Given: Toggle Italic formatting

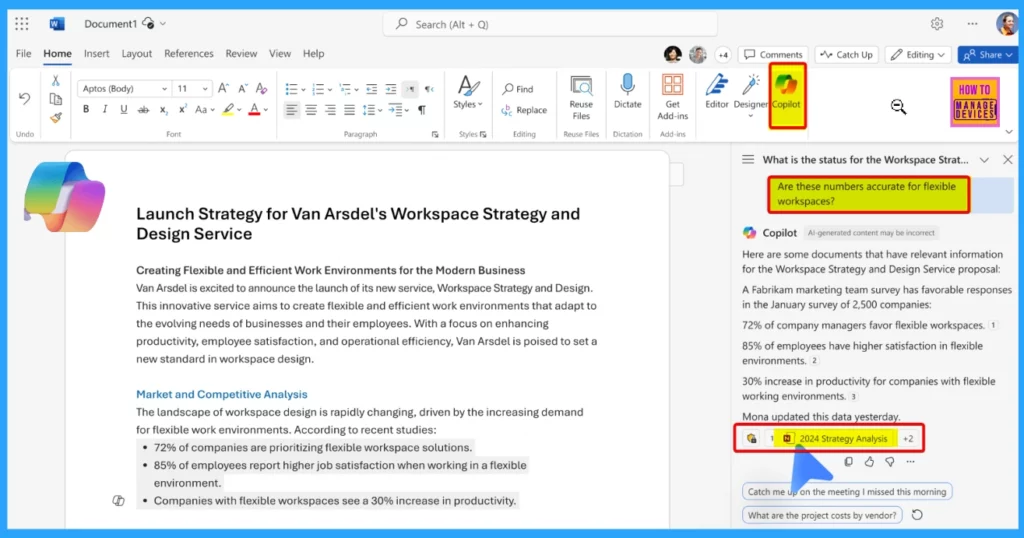Looking at the screenshot, I should (104, 110).
